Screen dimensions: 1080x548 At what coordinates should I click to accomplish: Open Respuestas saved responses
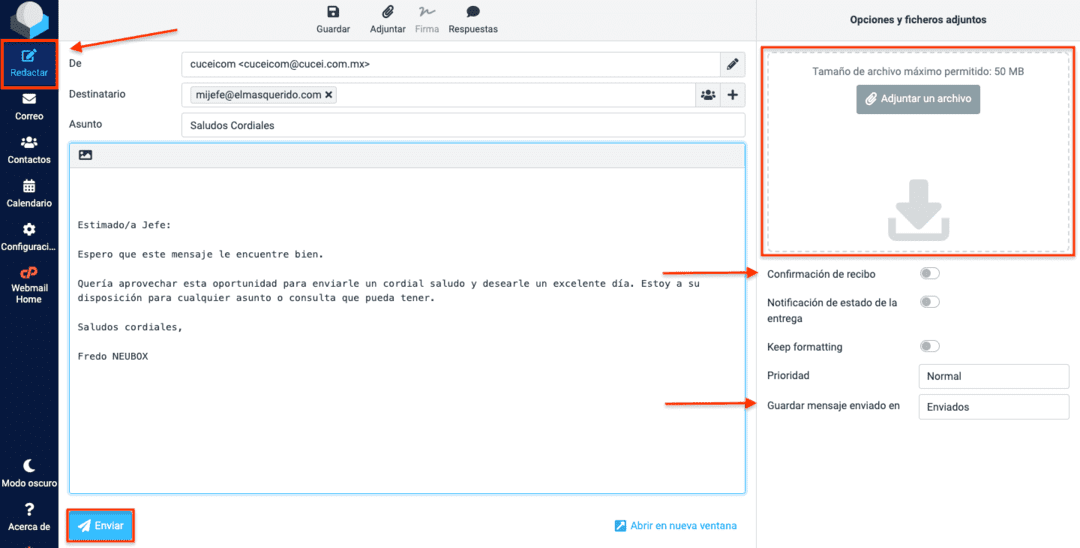tap(473, 20)
